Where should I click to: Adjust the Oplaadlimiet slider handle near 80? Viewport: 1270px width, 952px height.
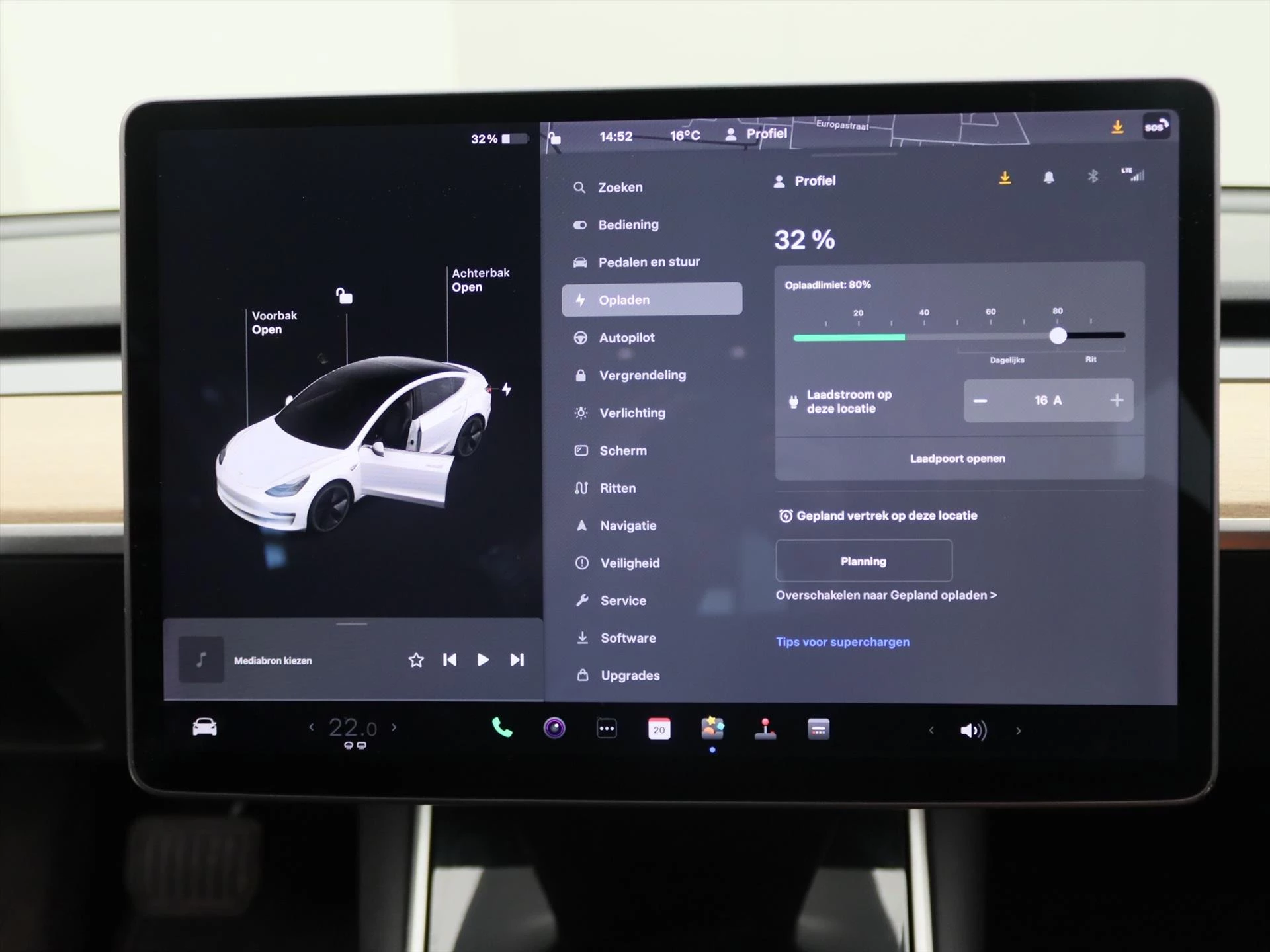1058,337
